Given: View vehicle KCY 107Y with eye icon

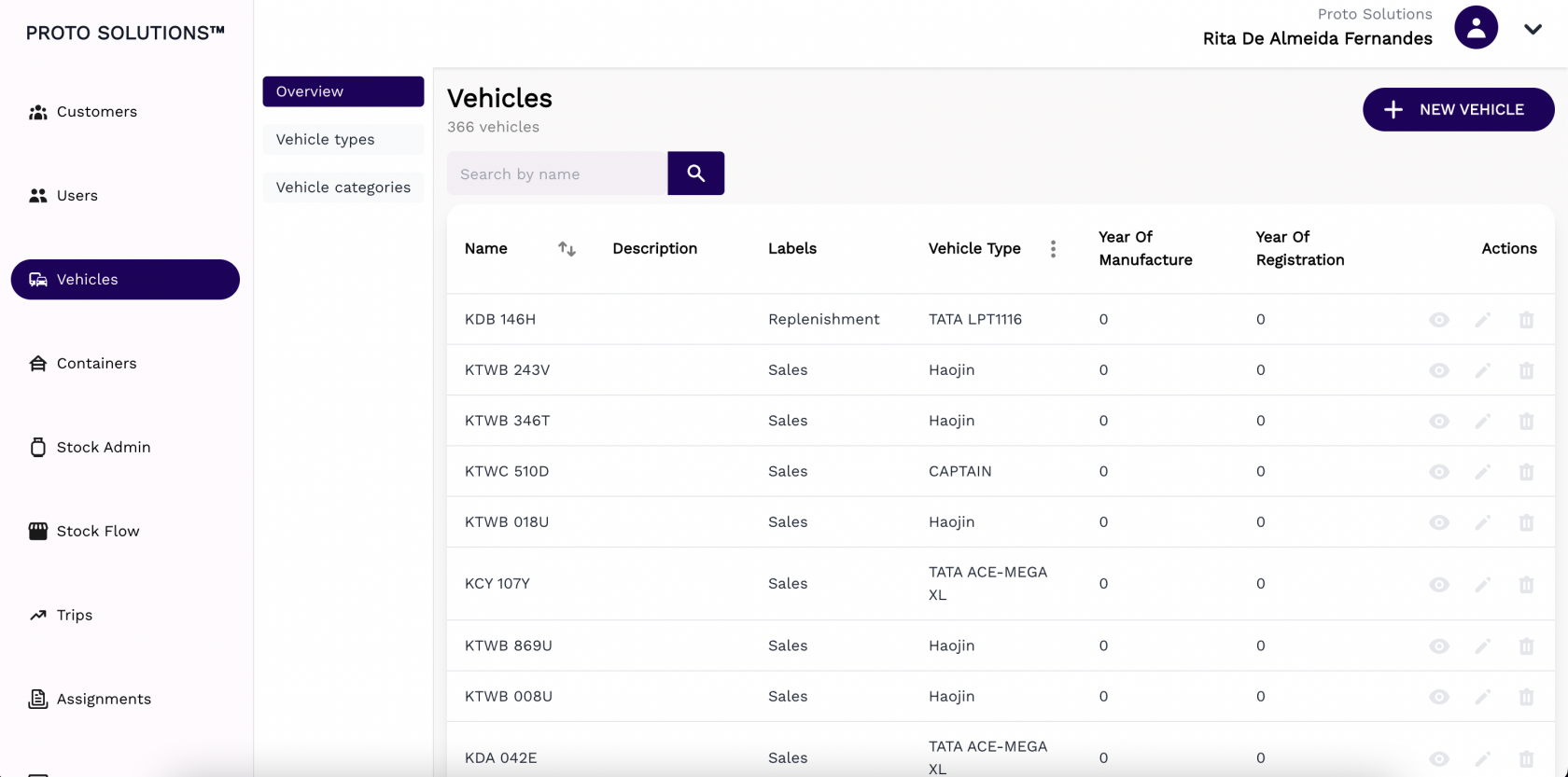Looking at the screenshot, I should pyautogui.click(x=1438, y=584).
